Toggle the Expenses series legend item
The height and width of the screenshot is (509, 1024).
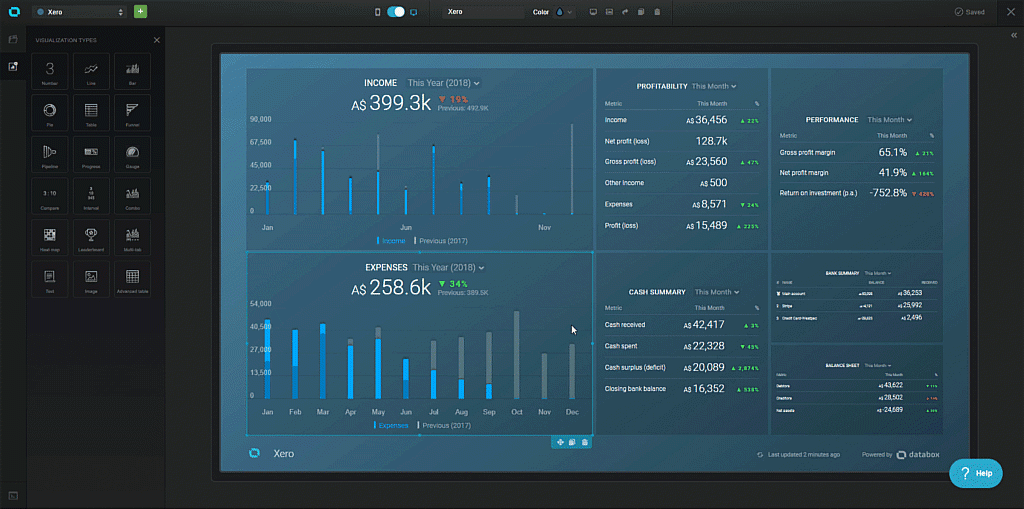tap(391, 425)
